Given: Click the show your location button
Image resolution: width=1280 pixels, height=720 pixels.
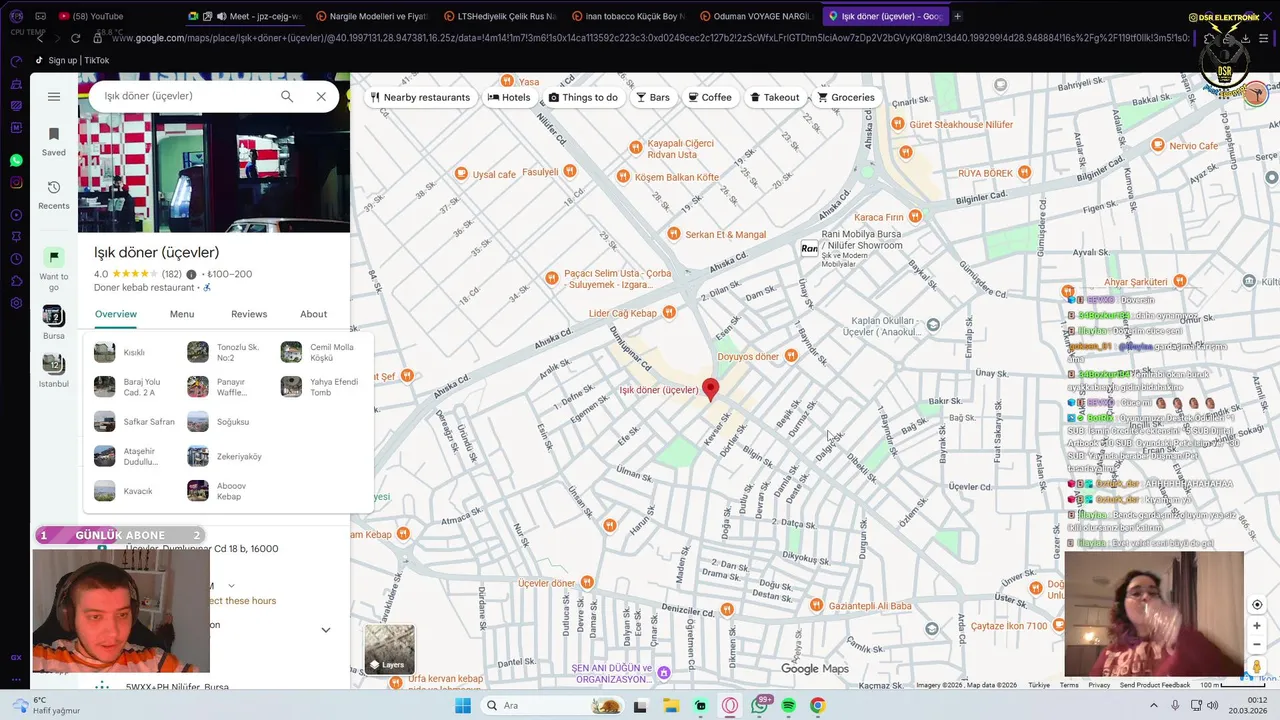Looking at the screenshot, I should tap(1257, 605).
